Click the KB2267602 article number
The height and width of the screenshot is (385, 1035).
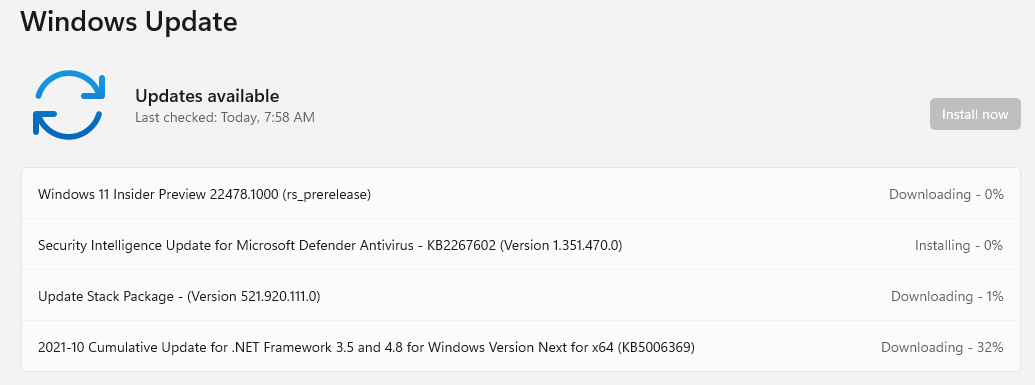pyautogui.click(x=461, y=246)
